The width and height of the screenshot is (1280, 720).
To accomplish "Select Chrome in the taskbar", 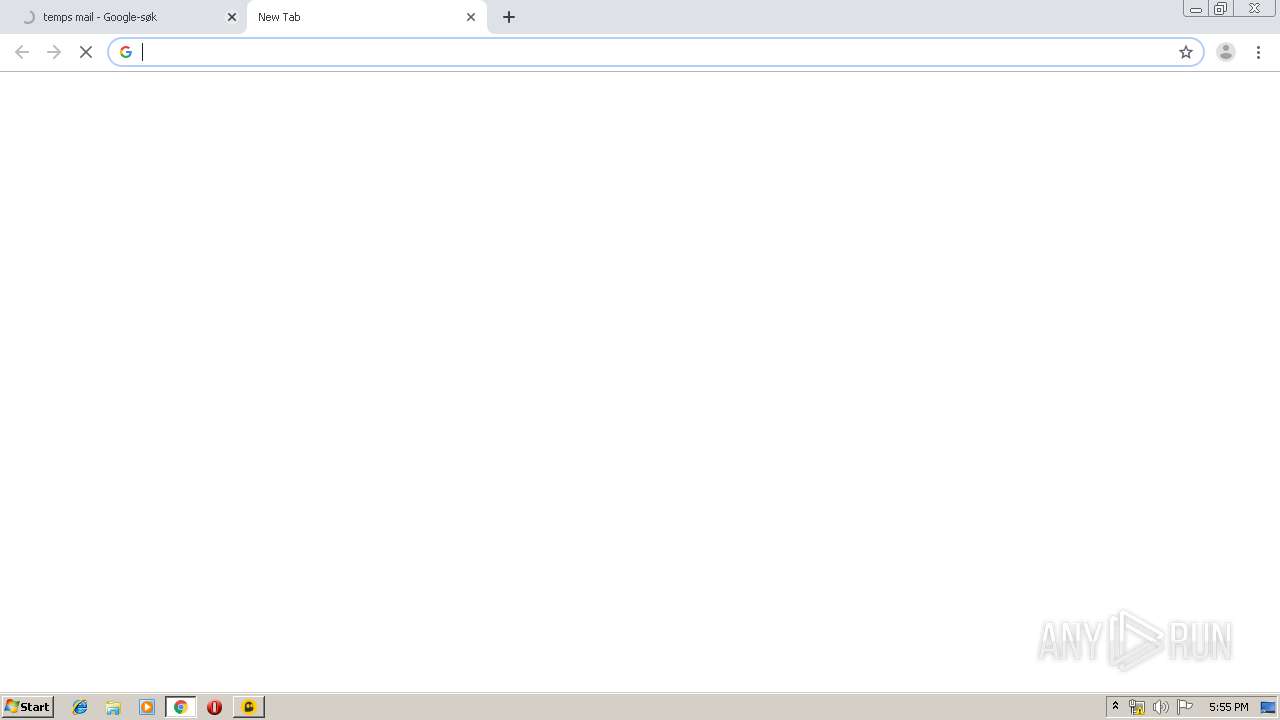I will tap(181, 707).
